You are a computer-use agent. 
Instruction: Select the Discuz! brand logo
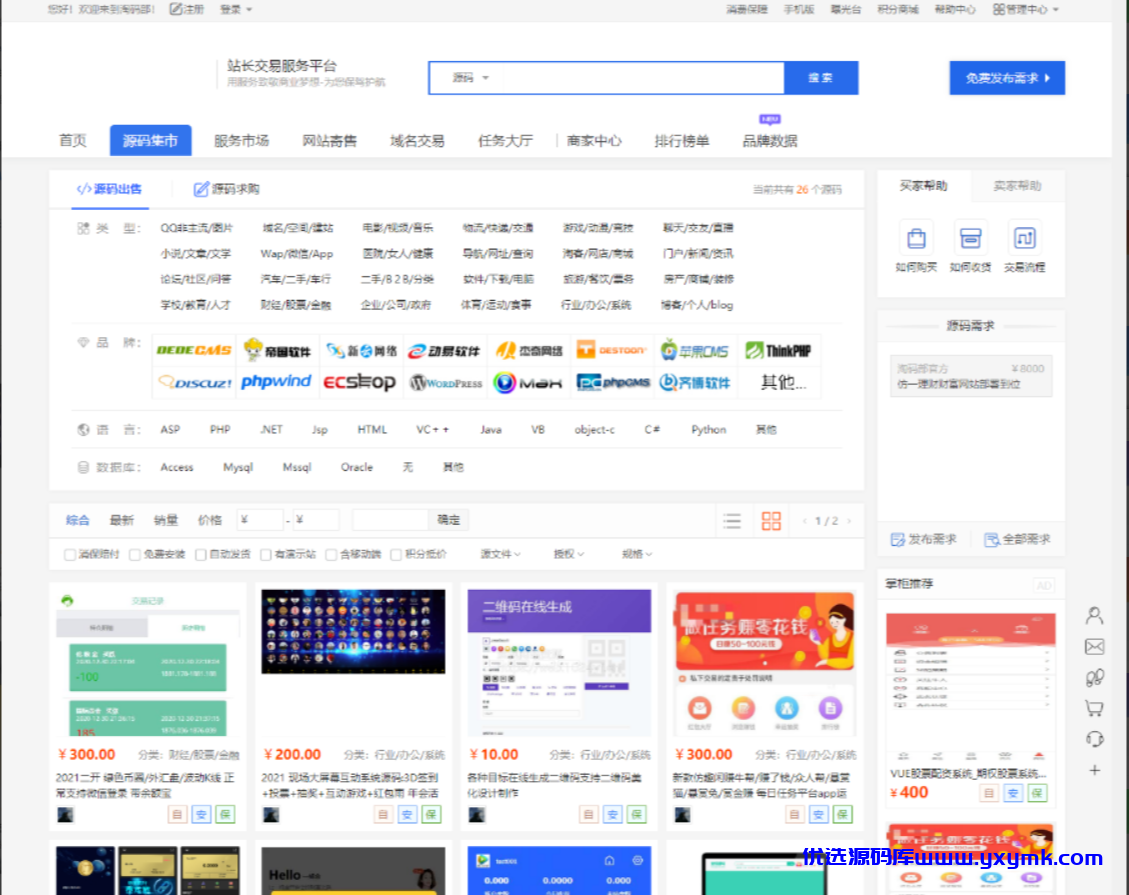click(x=194, y=382)
